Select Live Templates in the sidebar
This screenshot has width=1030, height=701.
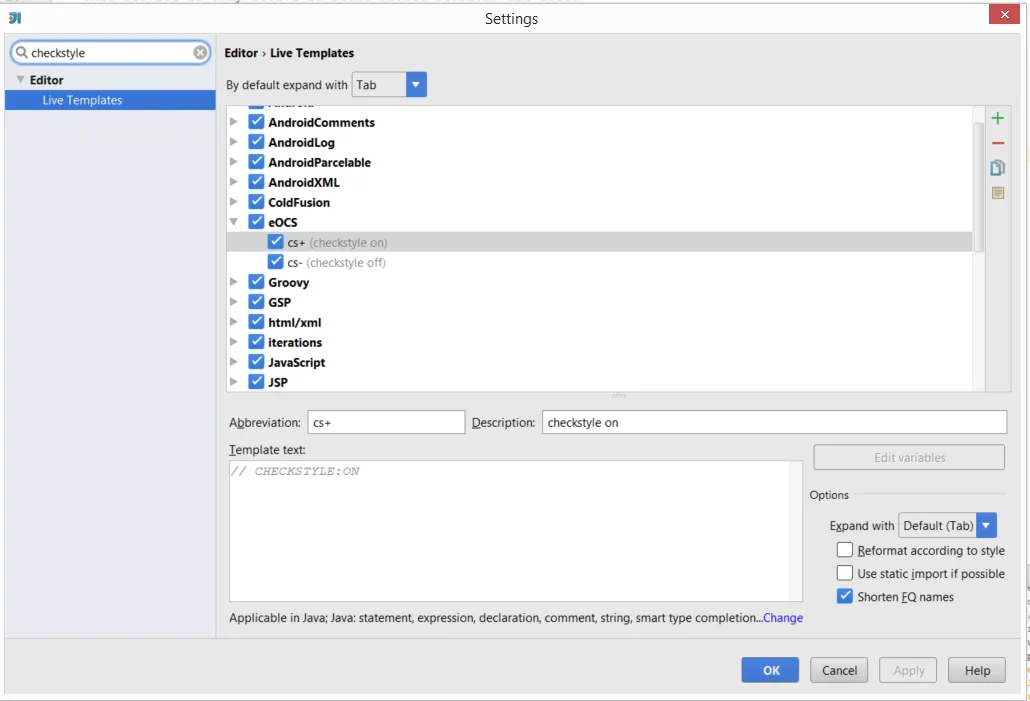pyautogui.click(x=82, y=100)
